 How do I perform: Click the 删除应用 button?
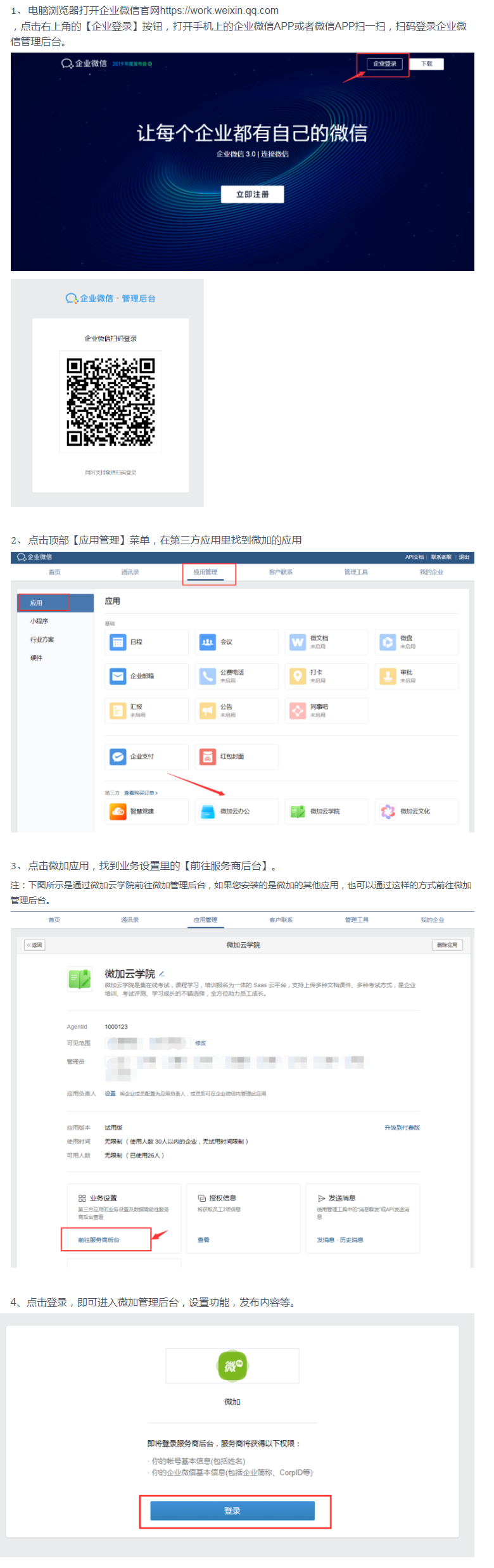click(x=447, y=945)
